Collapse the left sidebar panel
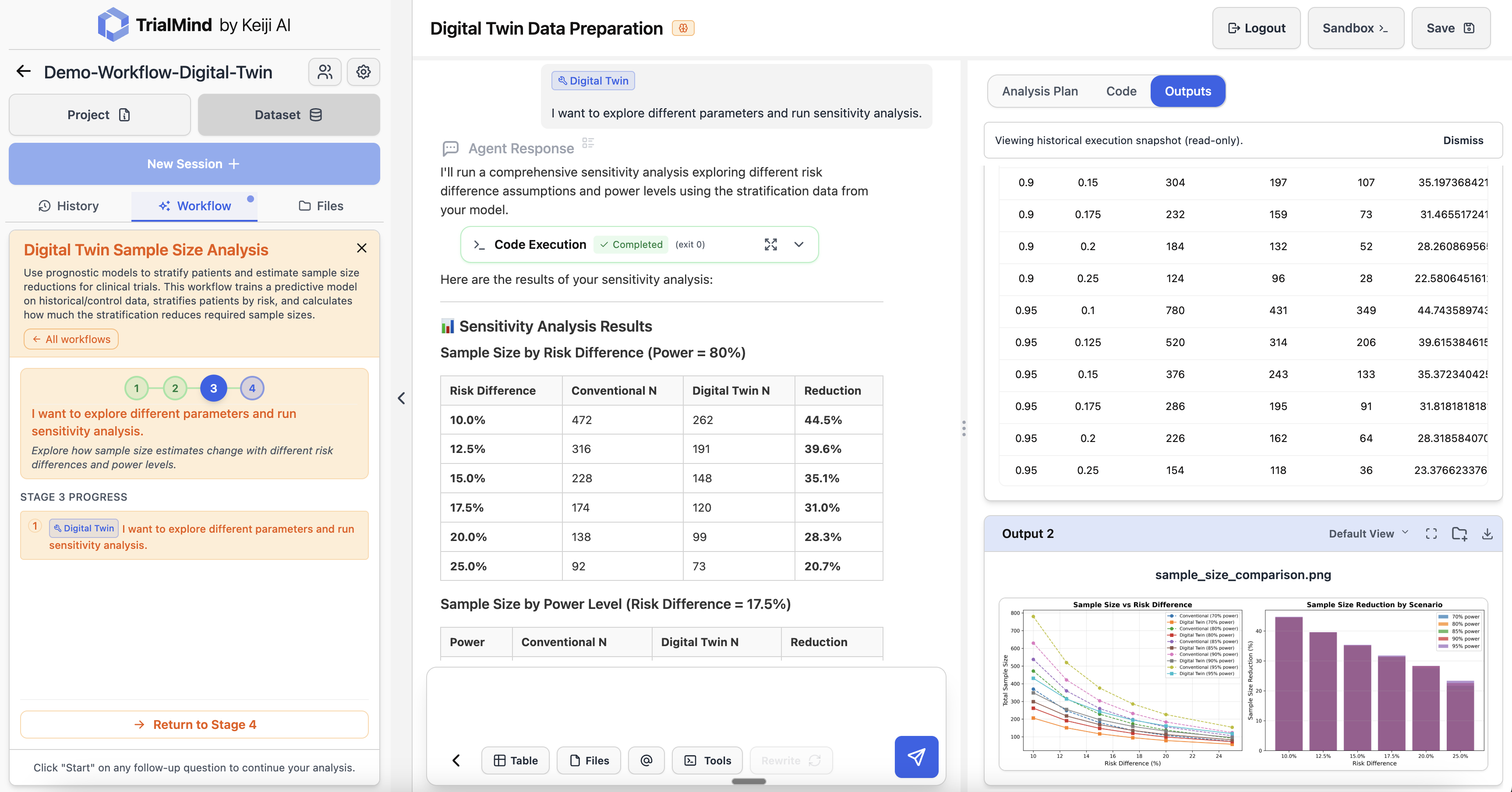This screenshot has width=1512, height=792. [x=402, y=399]
